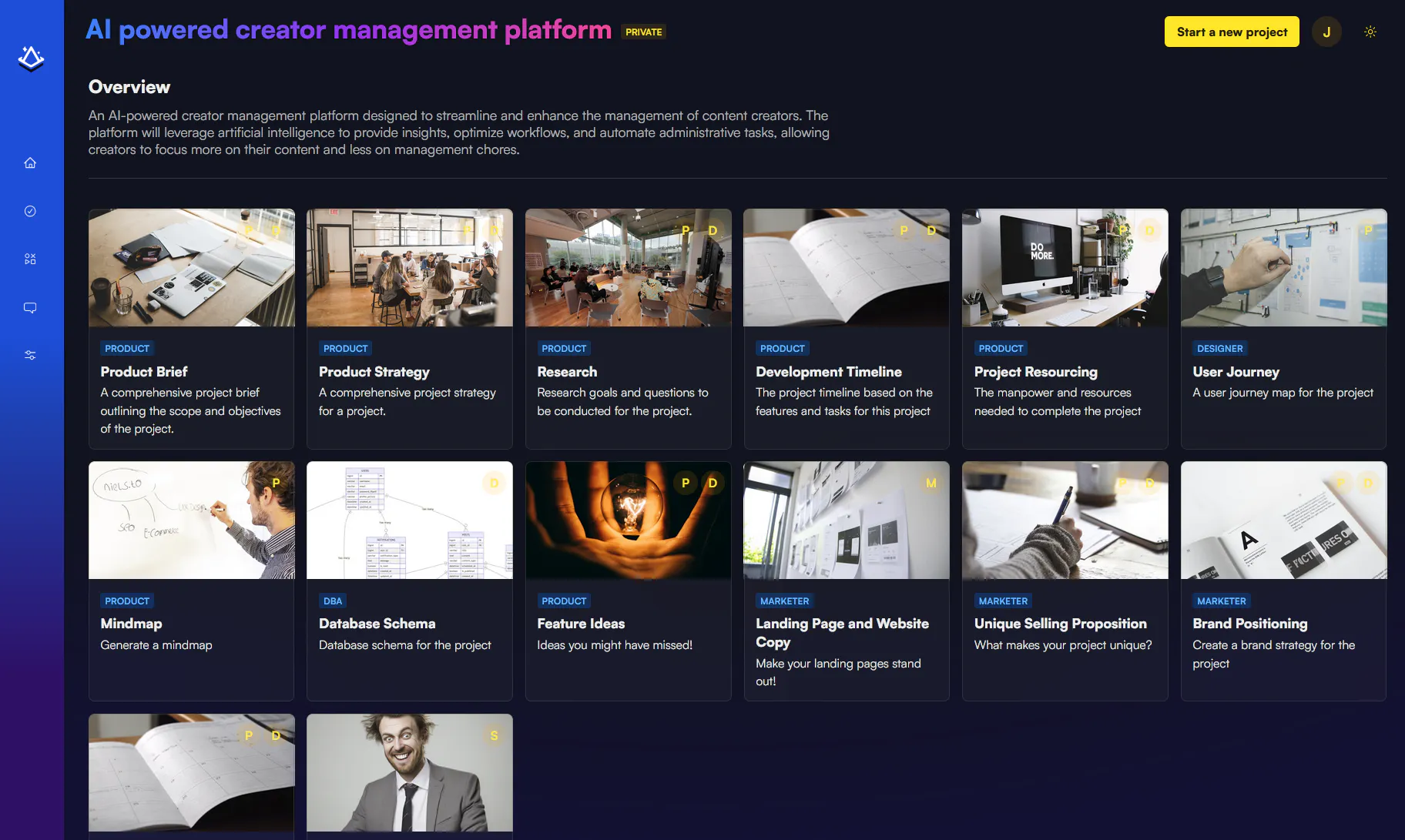Screen dimensions: 1405x840
Task: Click the DBA tag on Database Schema card
Action: point(333,601)
